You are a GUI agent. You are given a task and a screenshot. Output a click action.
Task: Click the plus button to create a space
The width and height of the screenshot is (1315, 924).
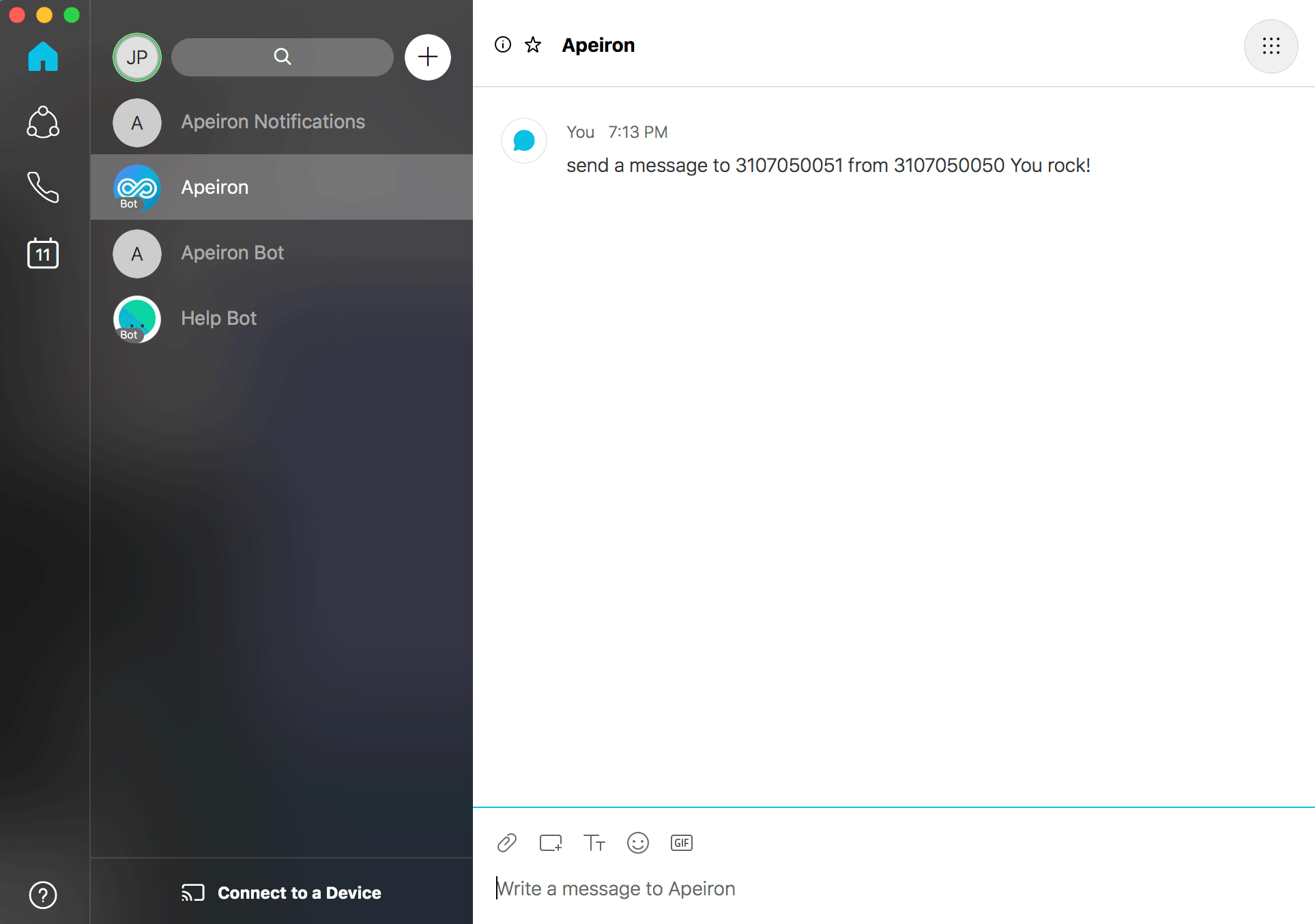click(428, 57)
